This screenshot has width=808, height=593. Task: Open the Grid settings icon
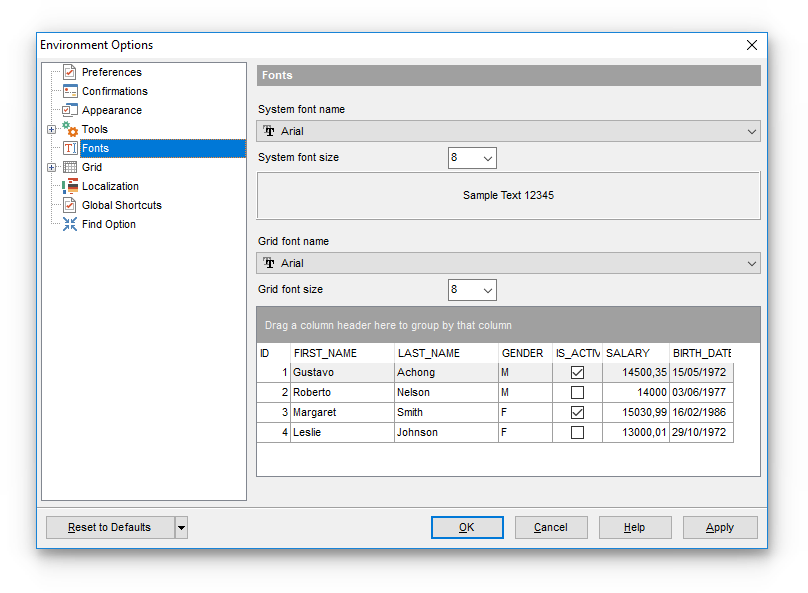(x=69, y=167)
